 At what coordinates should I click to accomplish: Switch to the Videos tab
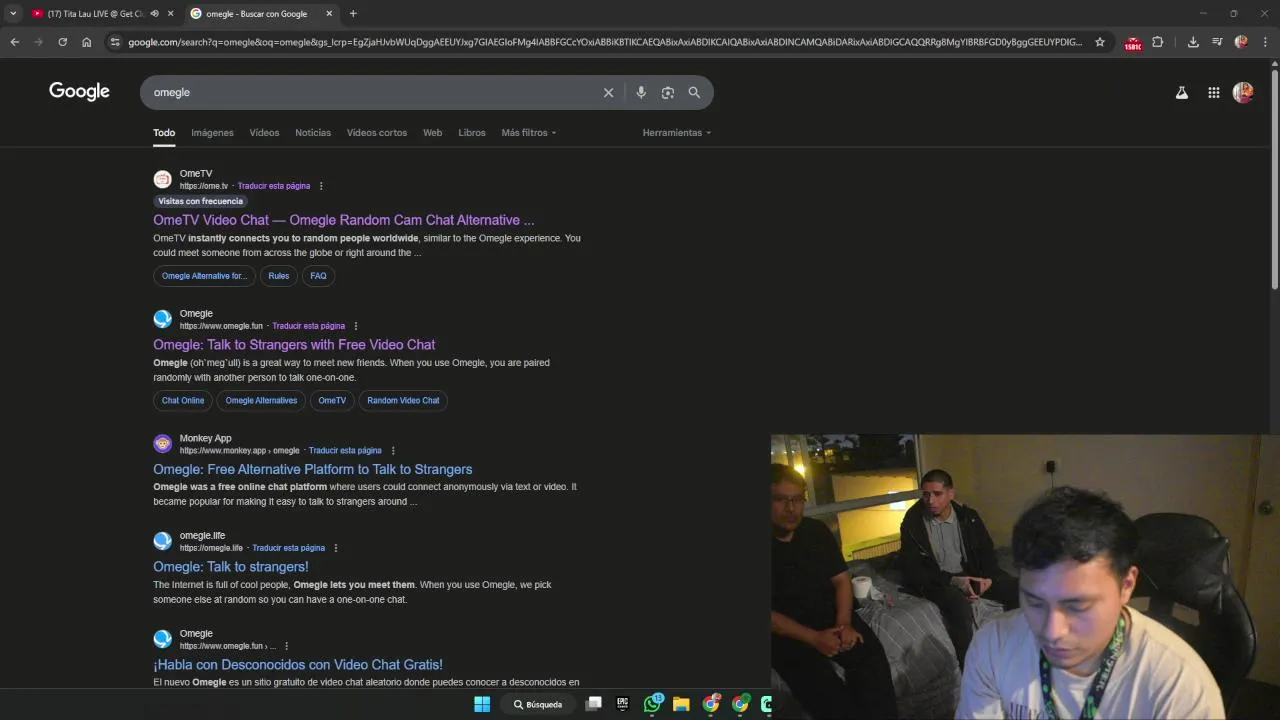point(264,133)
